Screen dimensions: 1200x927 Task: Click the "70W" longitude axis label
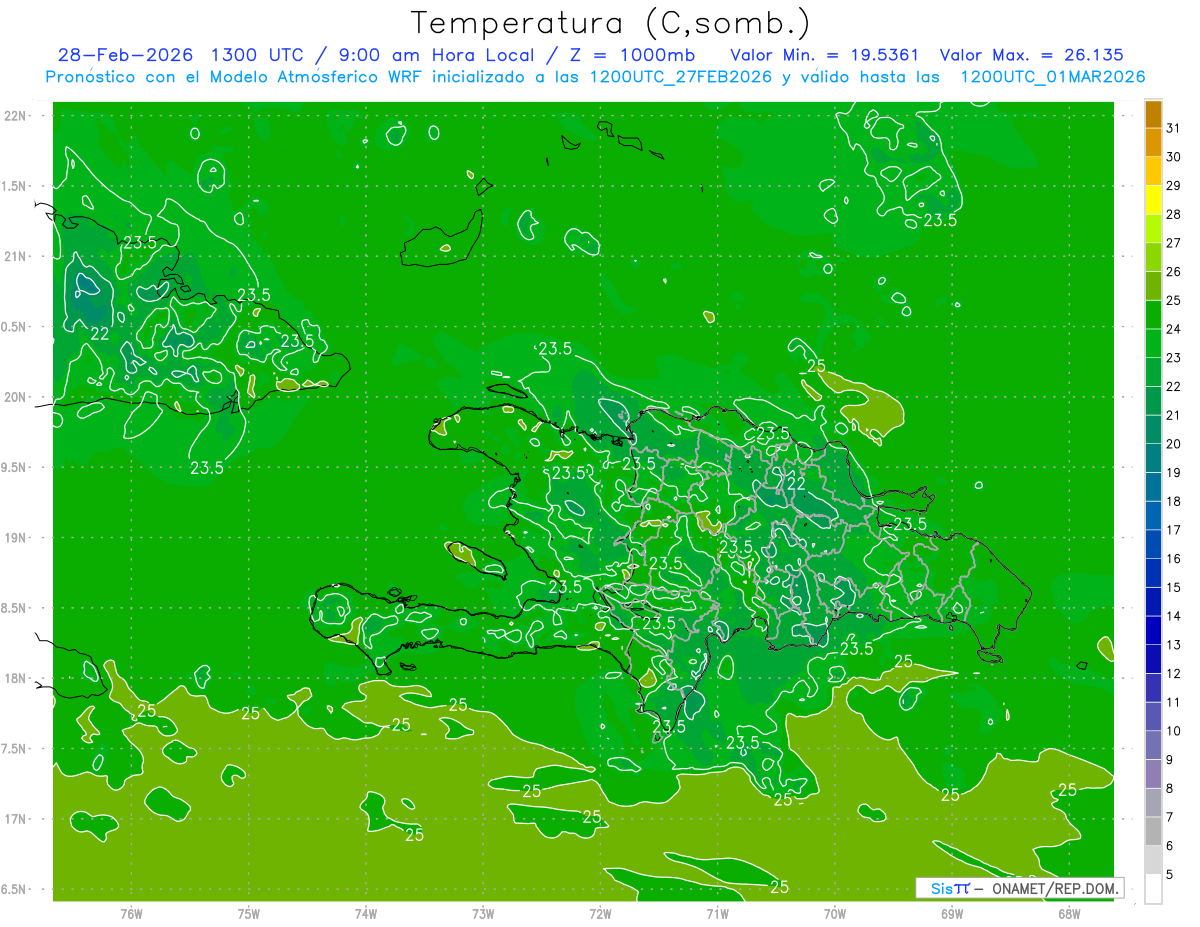pyautogui.click(x=835, y=914)
